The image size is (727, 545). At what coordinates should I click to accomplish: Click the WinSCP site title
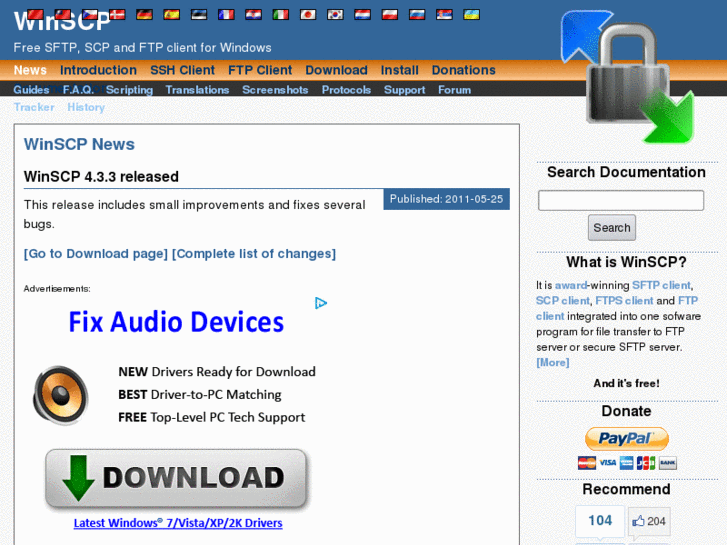tap(62, 21)
